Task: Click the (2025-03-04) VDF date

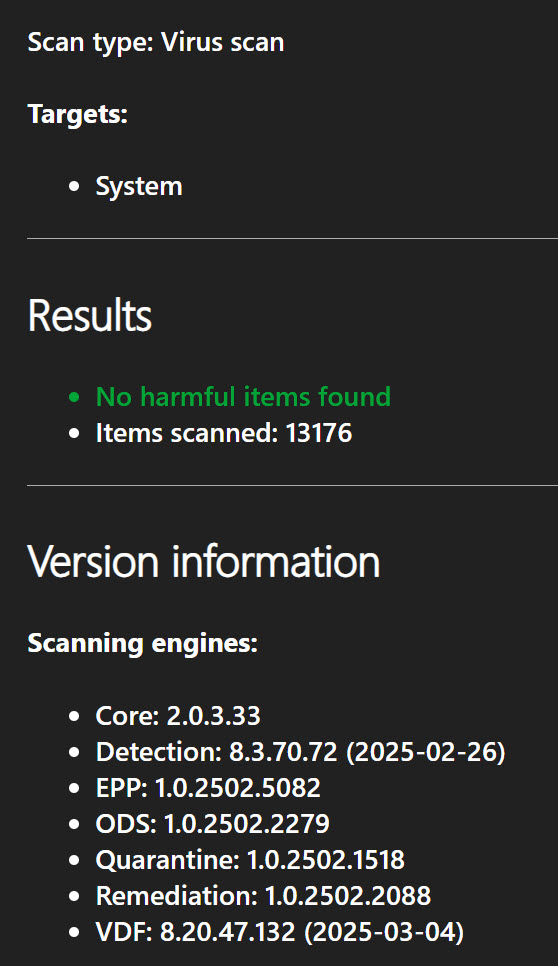Action: pyautogui.click(x=384, y=932)
